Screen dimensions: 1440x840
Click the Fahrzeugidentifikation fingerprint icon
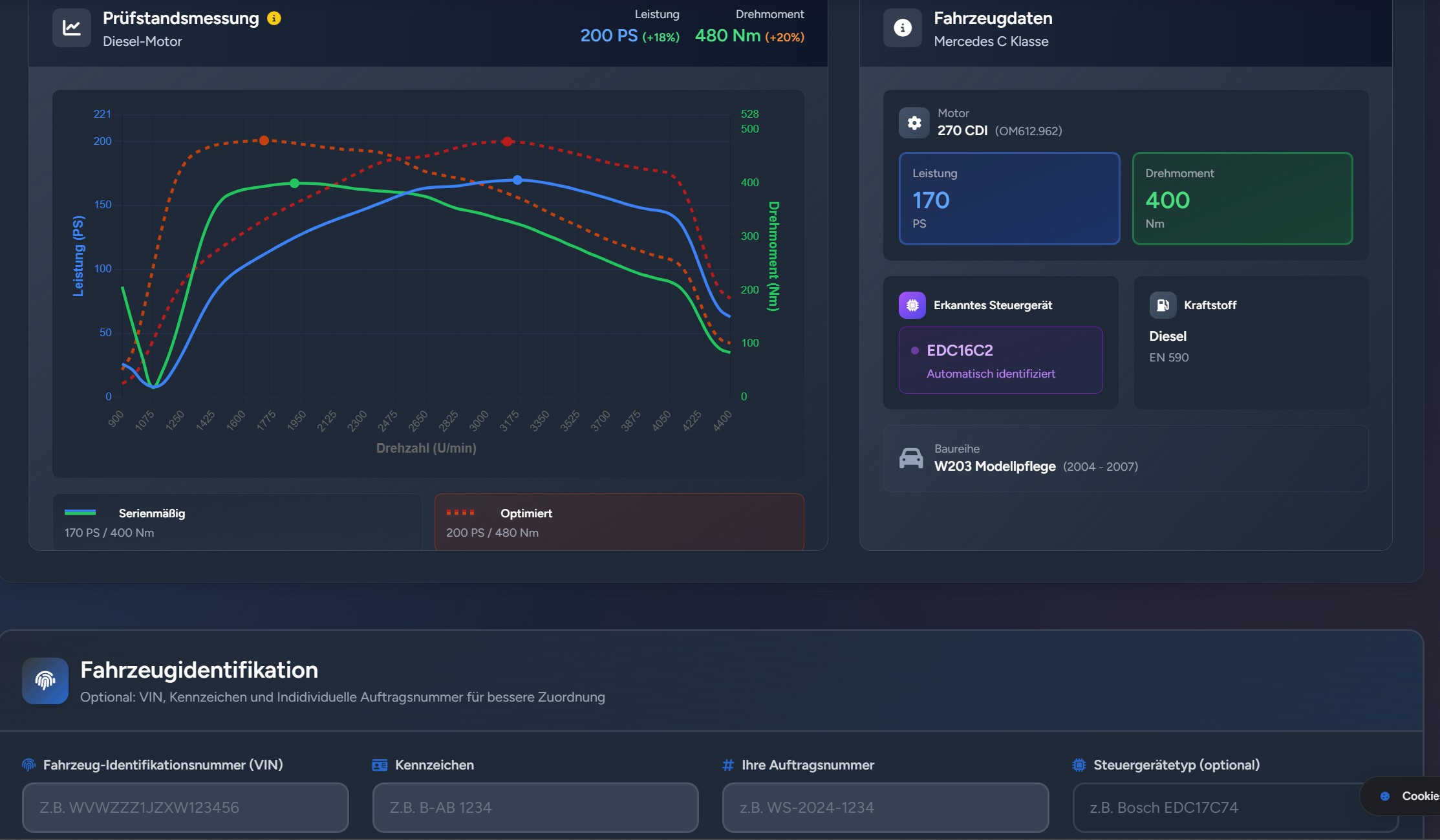45,680
